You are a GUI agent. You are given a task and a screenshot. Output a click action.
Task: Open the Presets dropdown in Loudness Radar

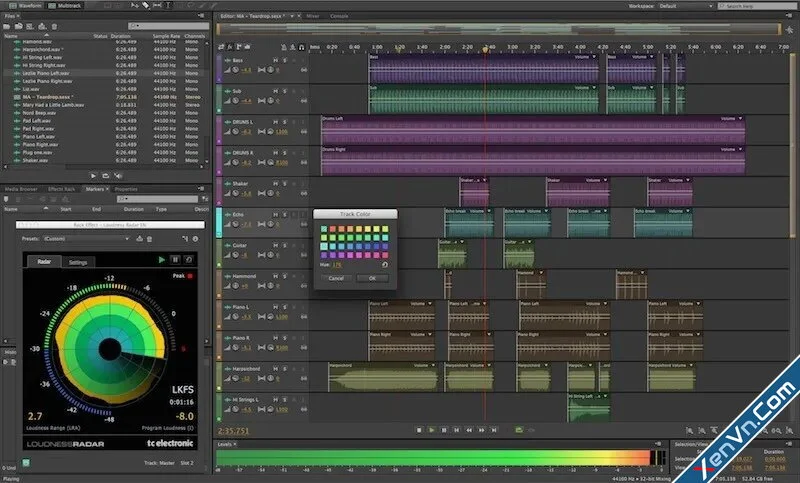[x=86, y=239]
